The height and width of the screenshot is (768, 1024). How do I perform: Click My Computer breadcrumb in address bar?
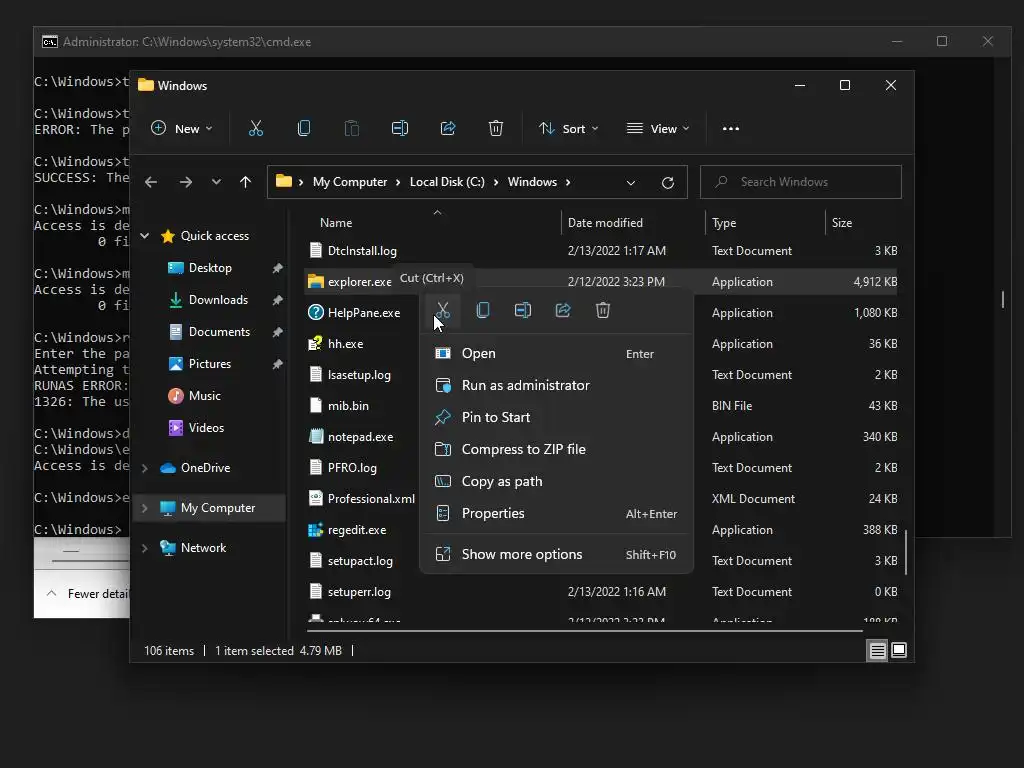[x=350, y=182]
